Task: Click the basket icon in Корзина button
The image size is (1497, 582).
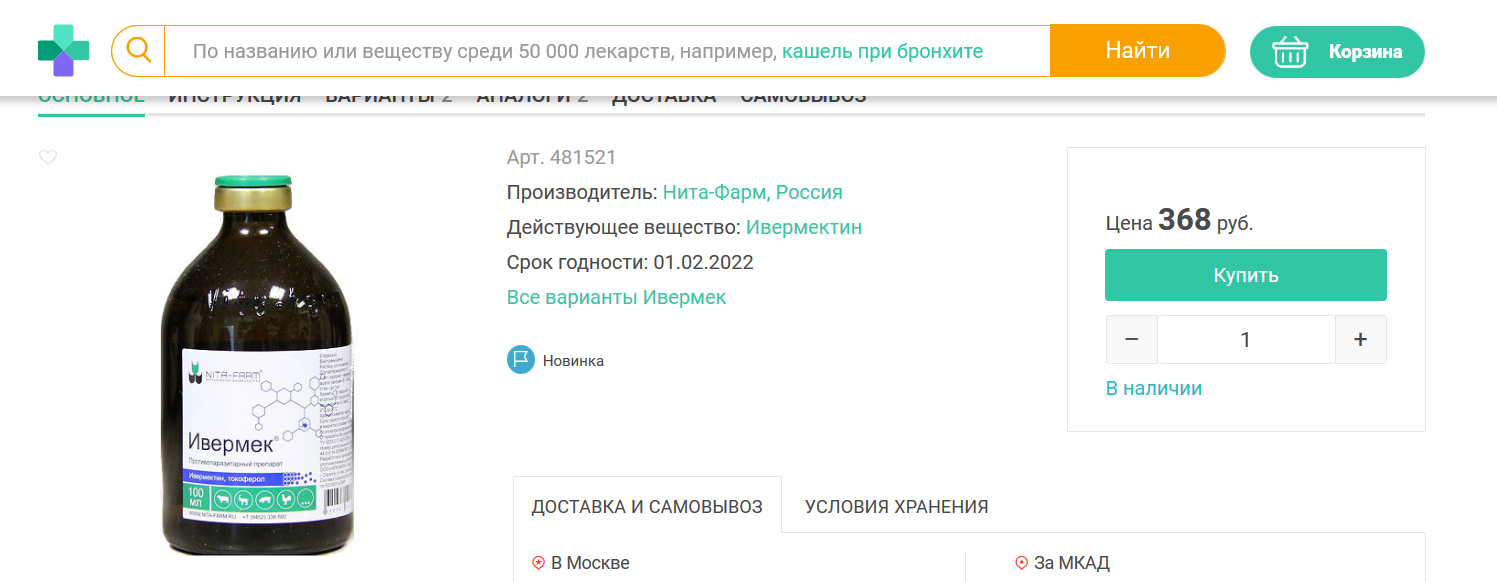Action: 1290,52
